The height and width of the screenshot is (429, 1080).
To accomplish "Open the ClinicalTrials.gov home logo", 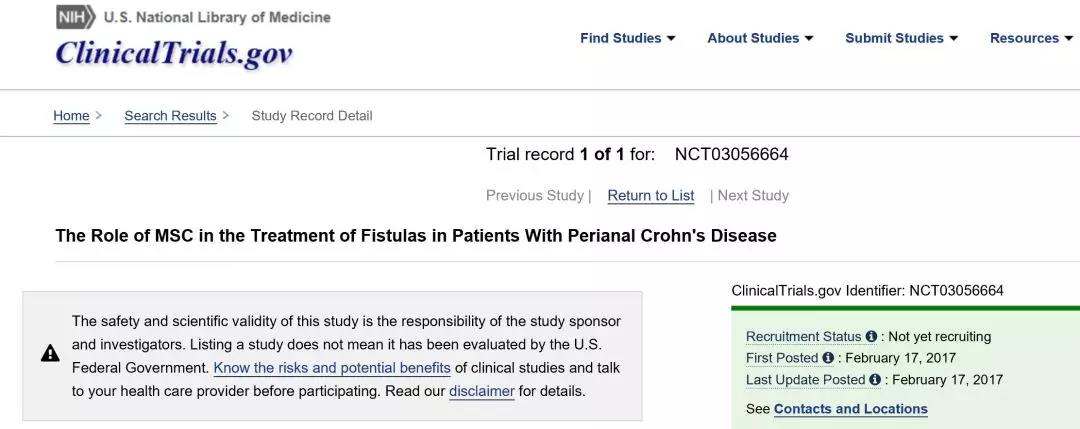I will pyautogui.click(x=173, y=53).
